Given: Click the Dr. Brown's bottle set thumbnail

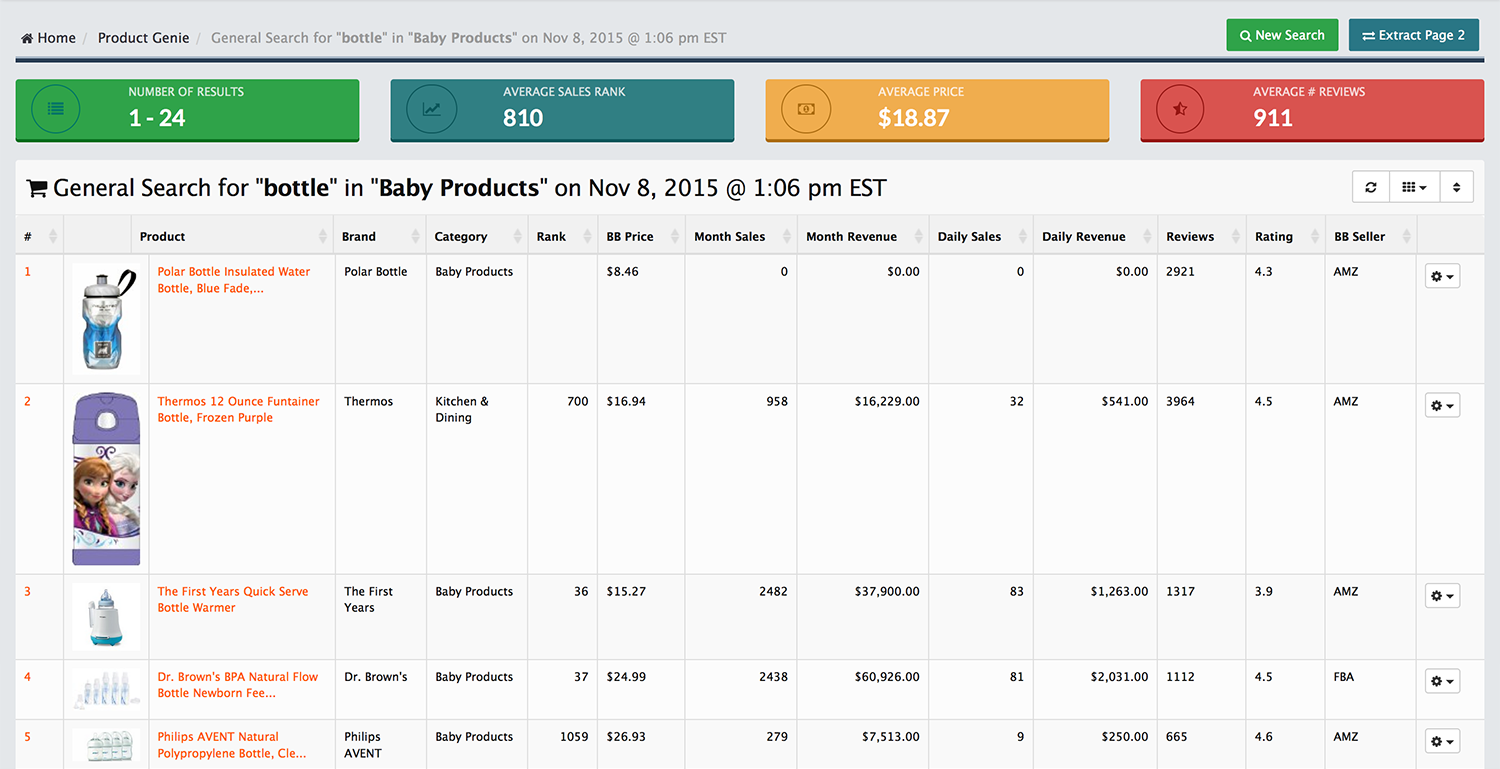Looking at the screenshot, I should 106,690.
